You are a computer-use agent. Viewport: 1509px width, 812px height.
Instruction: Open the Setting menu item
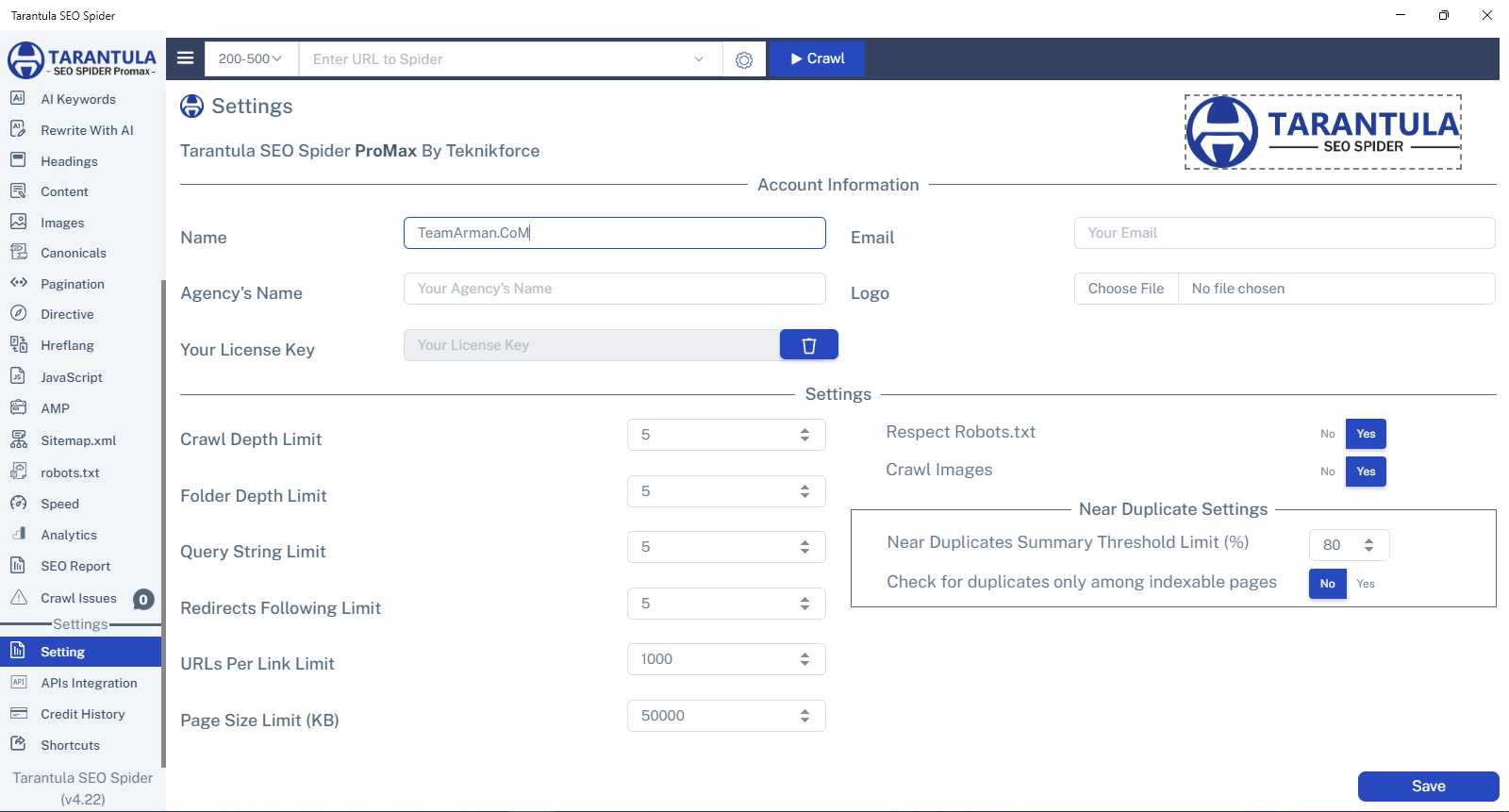pos(81,652)
